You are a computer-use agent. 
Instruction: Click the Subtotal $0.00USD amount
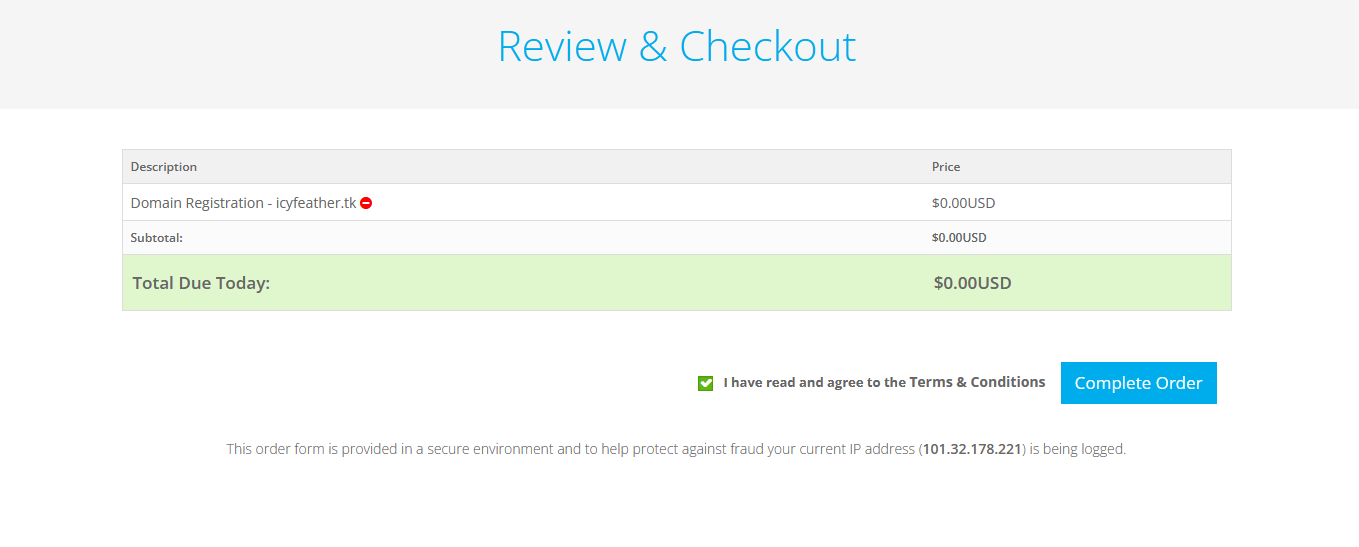pyautogui.click(x=959, y=238)
